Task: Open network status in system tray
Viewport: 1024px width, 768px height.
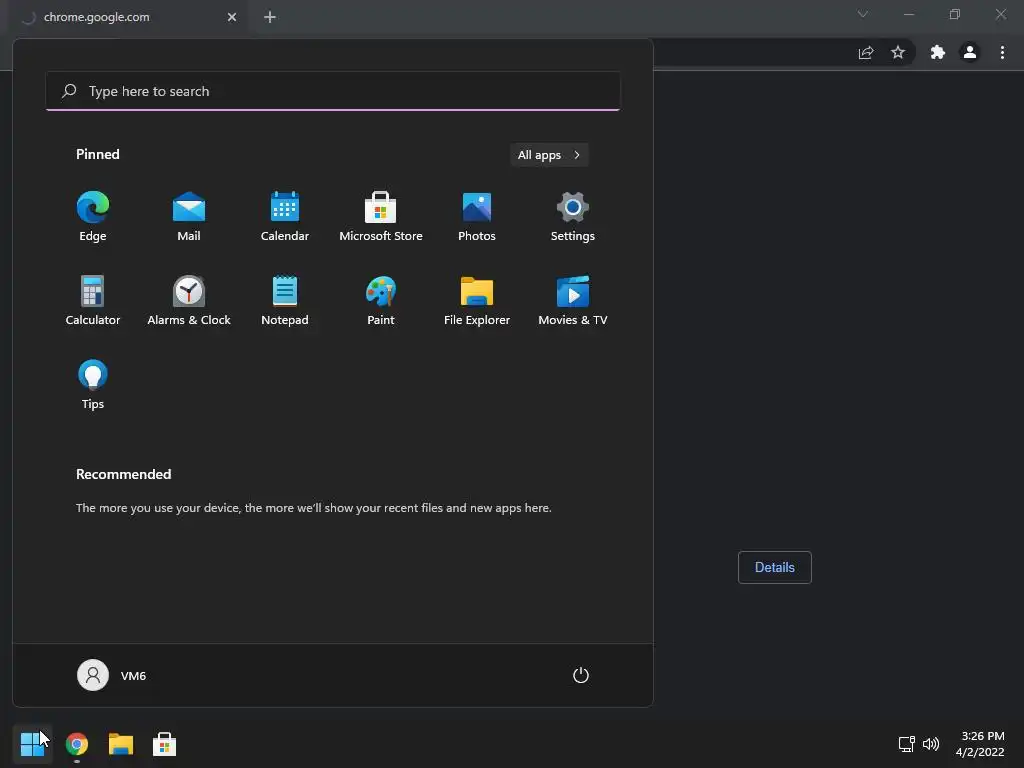Action: [906, 744]
